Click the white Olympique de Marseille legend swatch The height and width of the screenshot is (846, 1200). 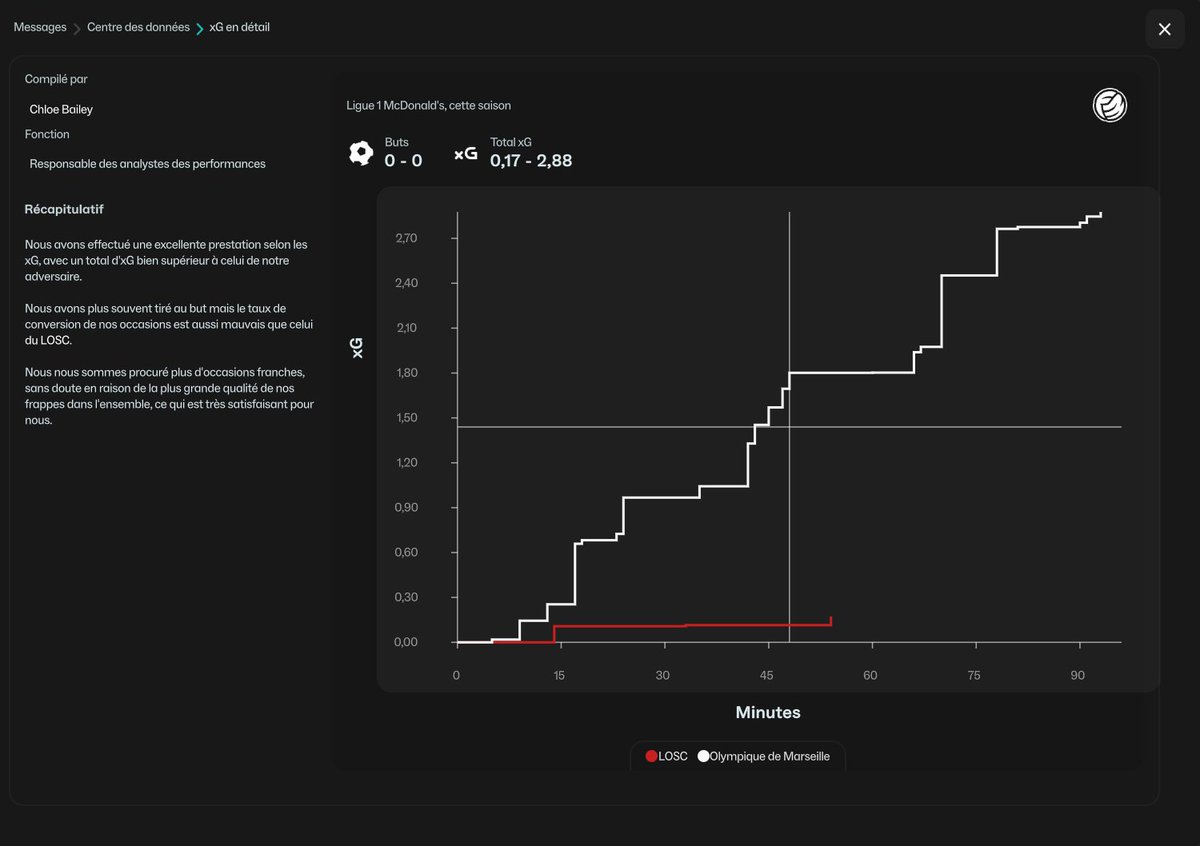pos(703,757)
